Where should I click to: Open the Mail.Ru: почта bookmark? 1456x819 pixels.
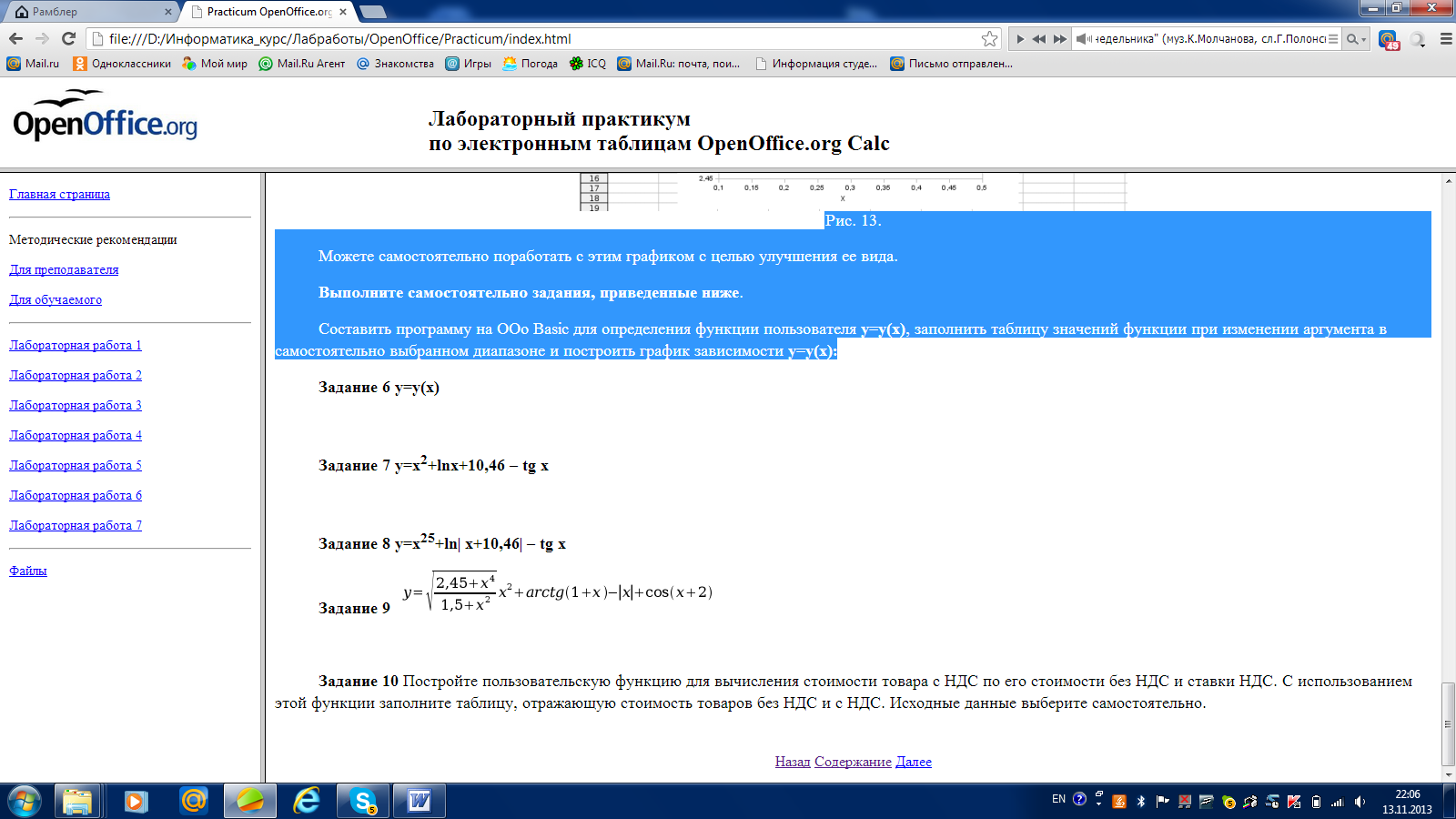click(x=679, y=64)
